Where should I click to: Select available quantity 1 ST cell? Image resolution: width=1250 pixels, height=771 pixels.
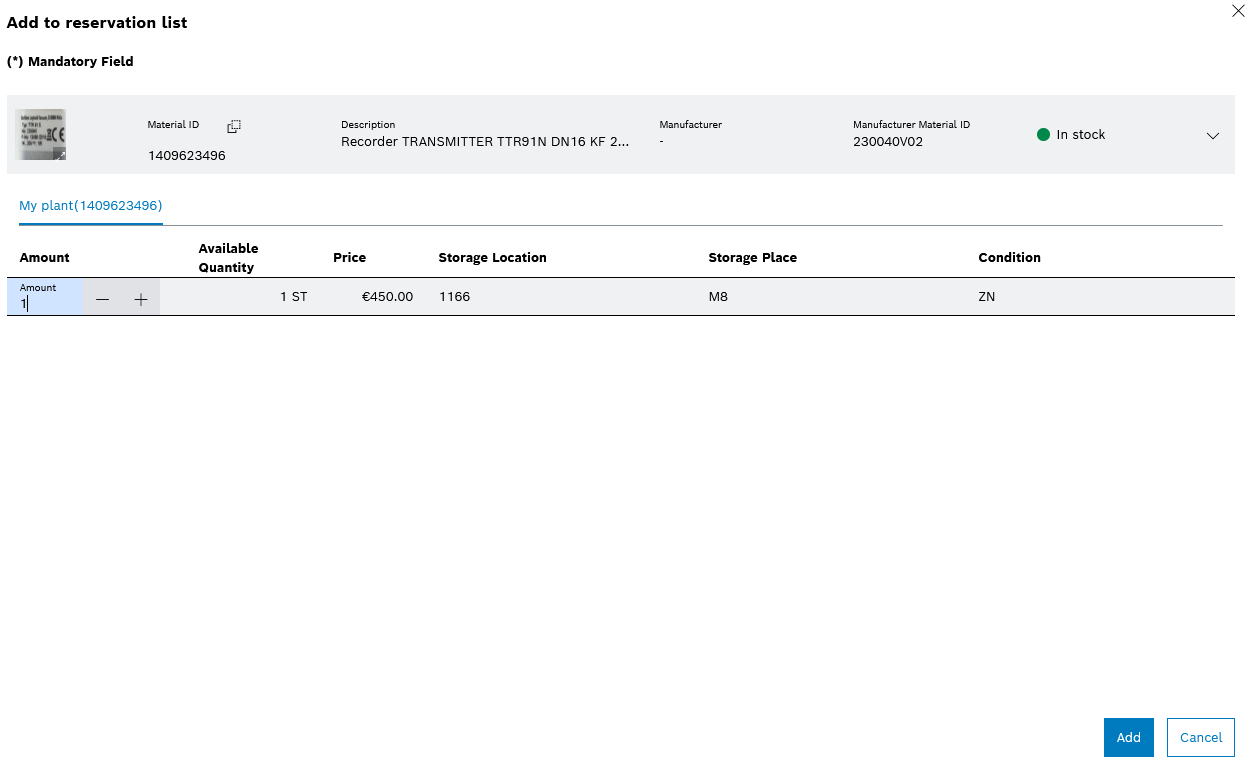coord(294,297)
